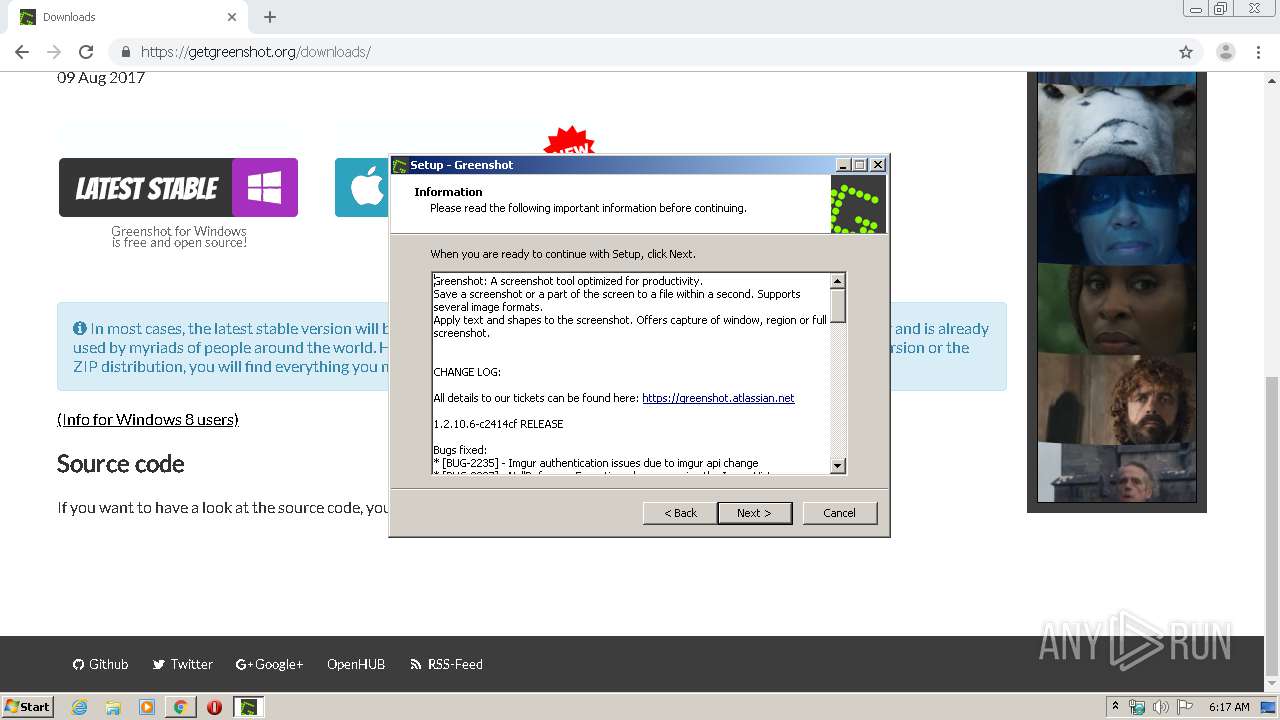1280x720 pixels.
Task: Open the Github footer link
Action: click(100, 664)
